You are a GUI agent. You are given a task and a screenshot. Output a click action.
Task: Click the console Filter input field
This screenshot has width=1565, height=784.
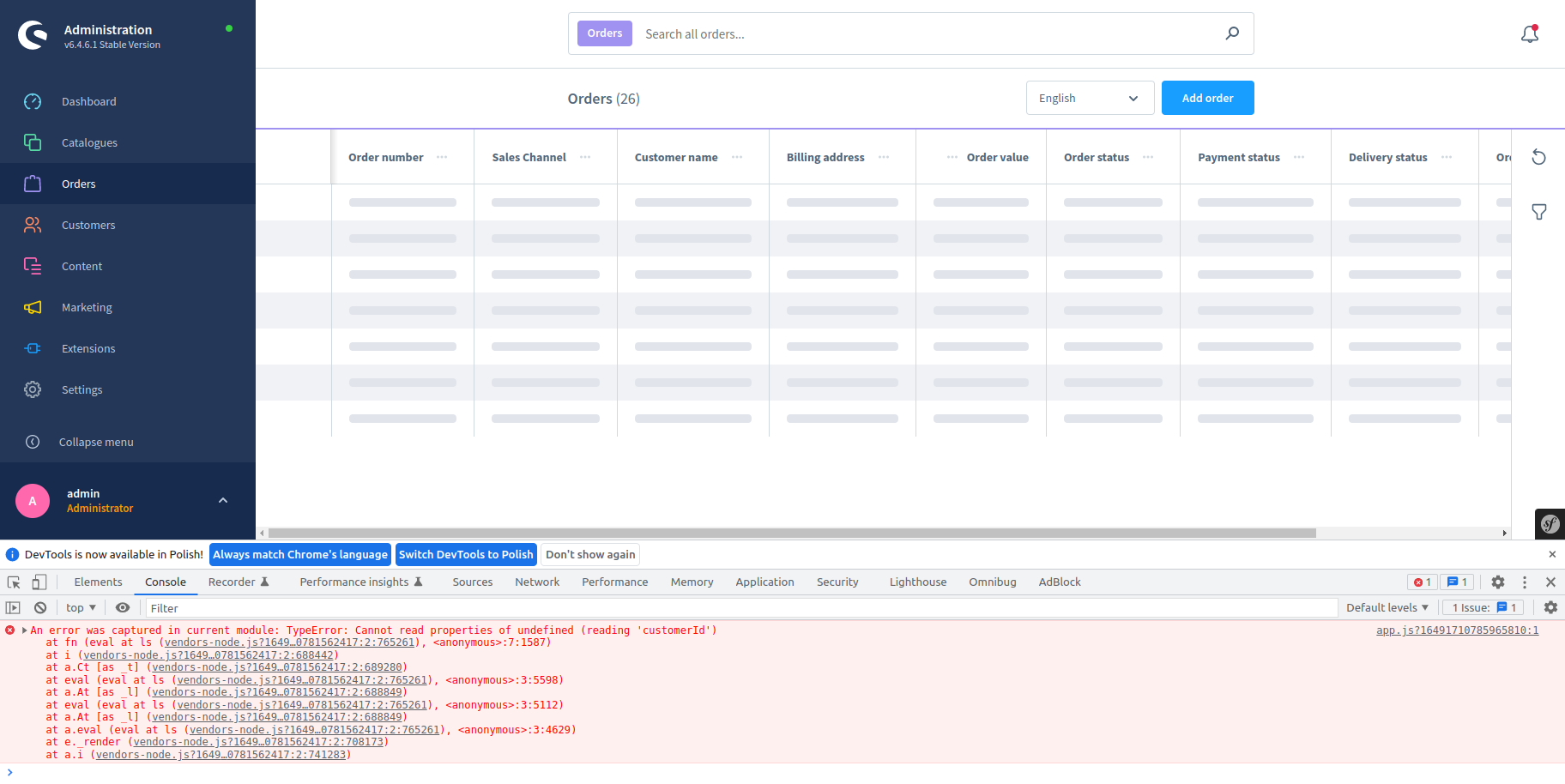point(738,608)
